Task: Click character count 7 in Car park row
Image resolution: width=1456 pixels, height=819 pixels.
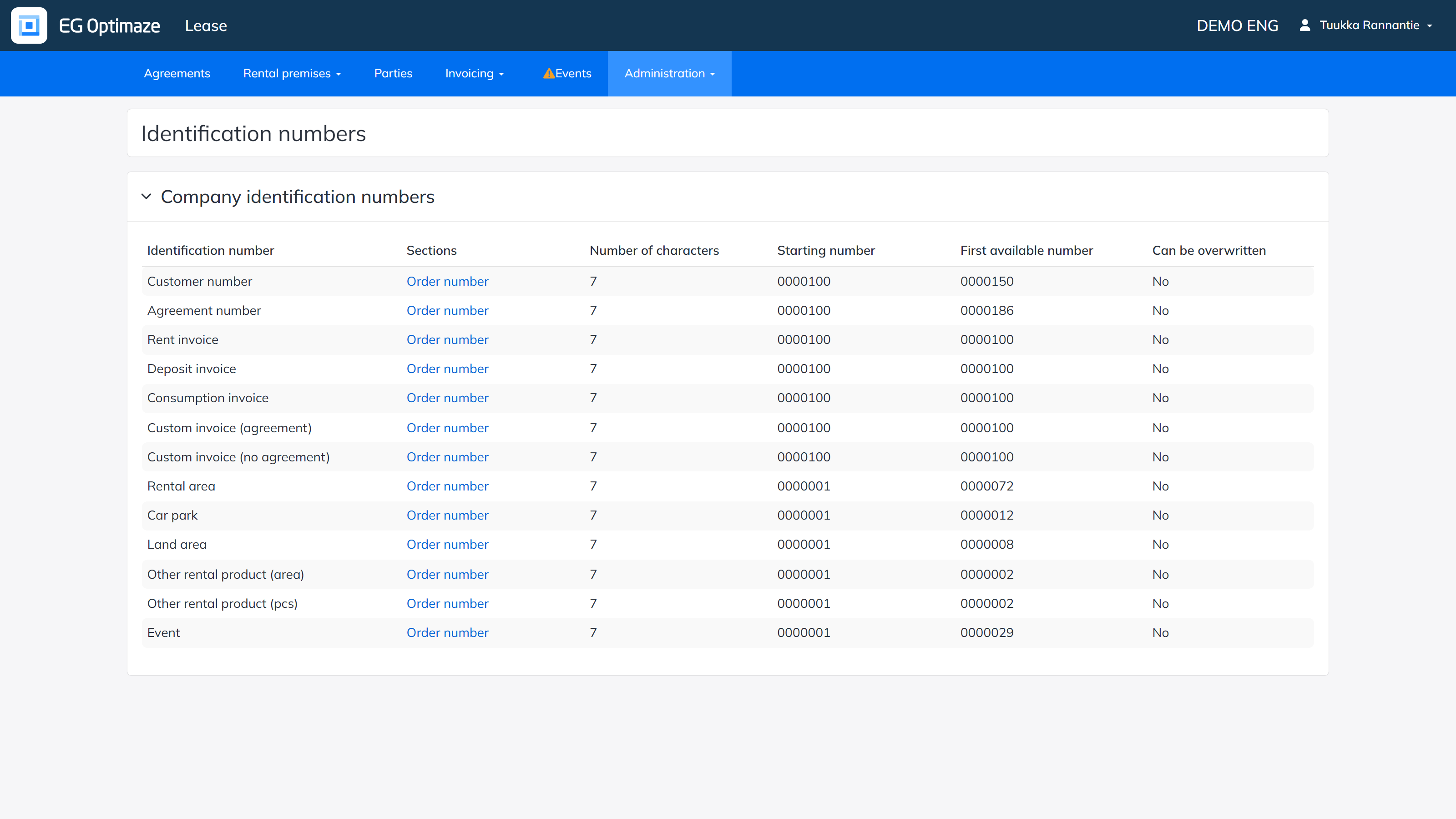Action: point(593,516)
